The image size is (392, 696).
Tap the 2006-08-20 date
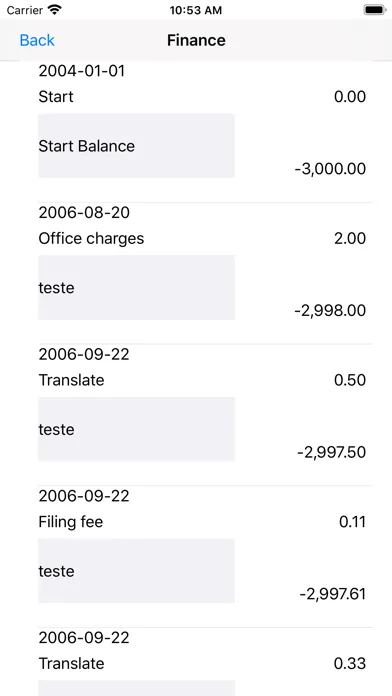pyautogui.click(x=84, y=213)
